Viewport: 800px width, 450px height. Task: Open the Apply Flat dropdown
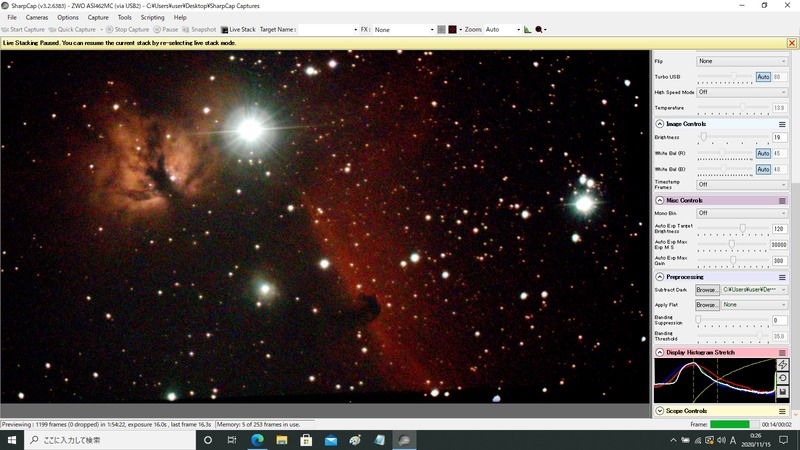tap(754, 305)
